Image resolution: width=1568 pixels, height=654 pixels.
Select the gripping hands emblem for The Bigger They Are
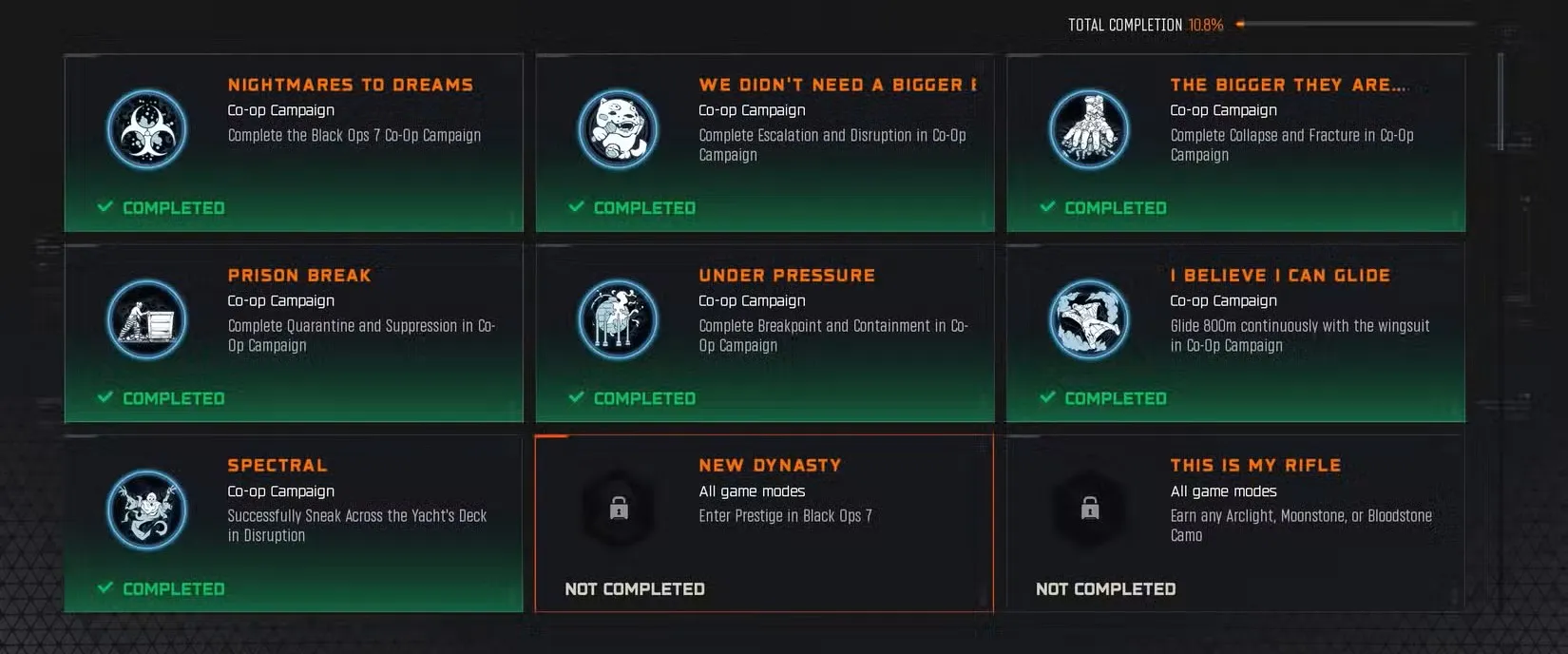1088,129
